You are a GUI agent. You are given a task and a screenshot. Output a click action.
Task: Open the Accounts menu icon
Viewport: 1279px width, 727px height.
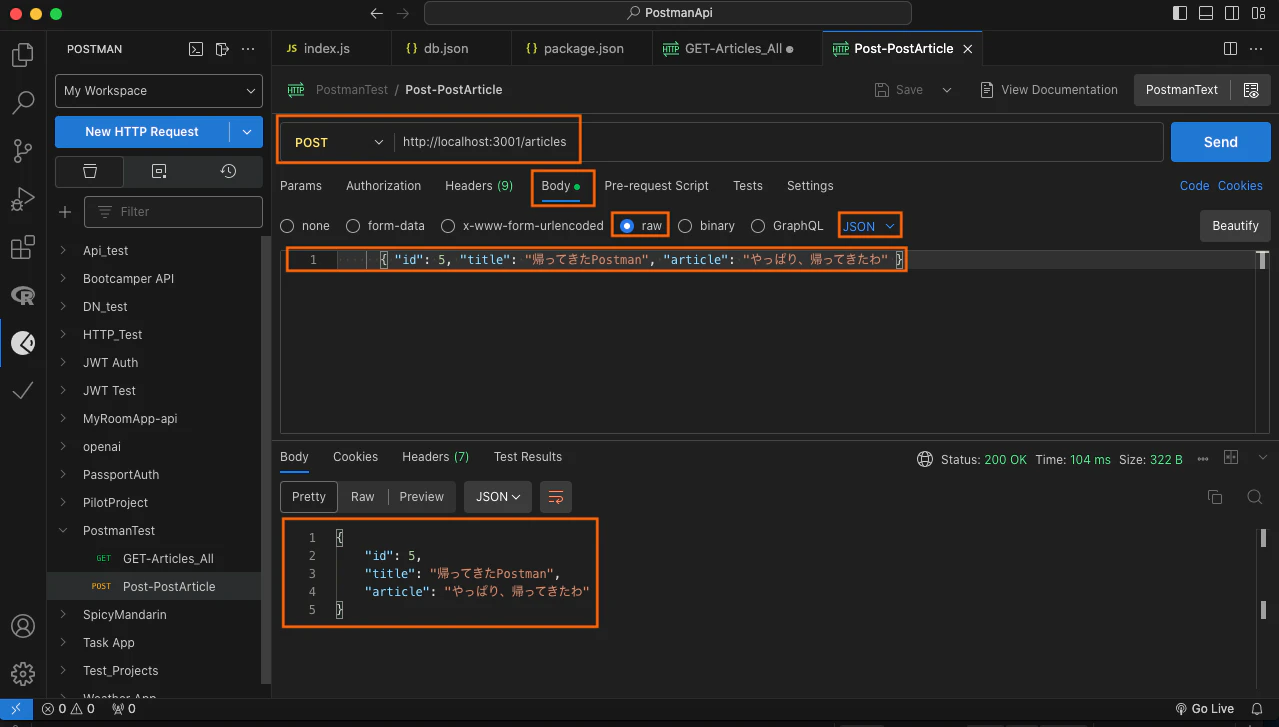22,627
